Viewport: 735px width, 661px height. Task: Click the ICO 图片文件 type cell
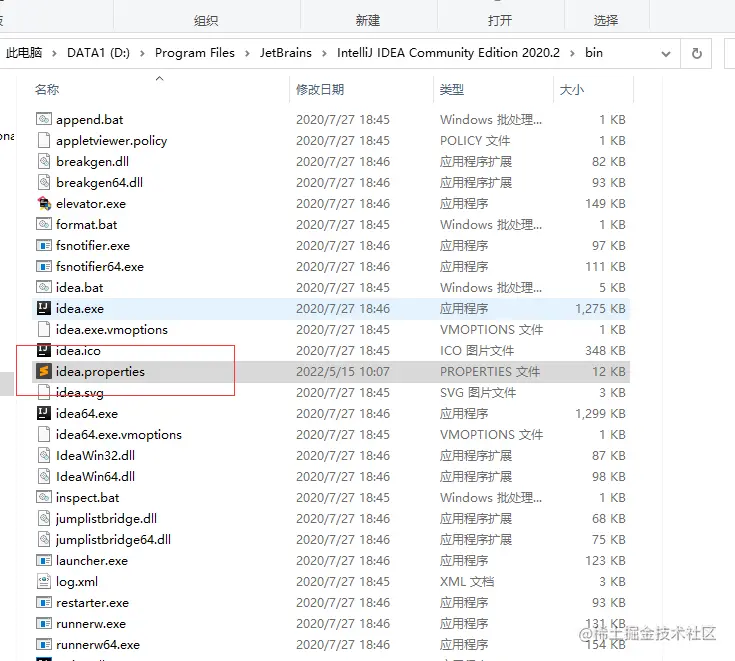pyautogui.click(x=477, y=350)
